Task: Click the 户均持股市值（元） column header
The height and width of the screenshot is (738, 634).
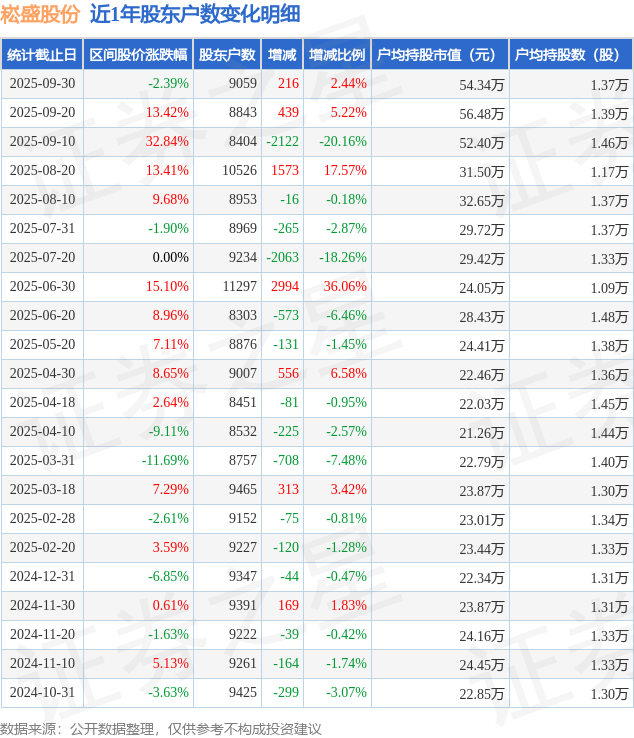Action: click(440, 55)
